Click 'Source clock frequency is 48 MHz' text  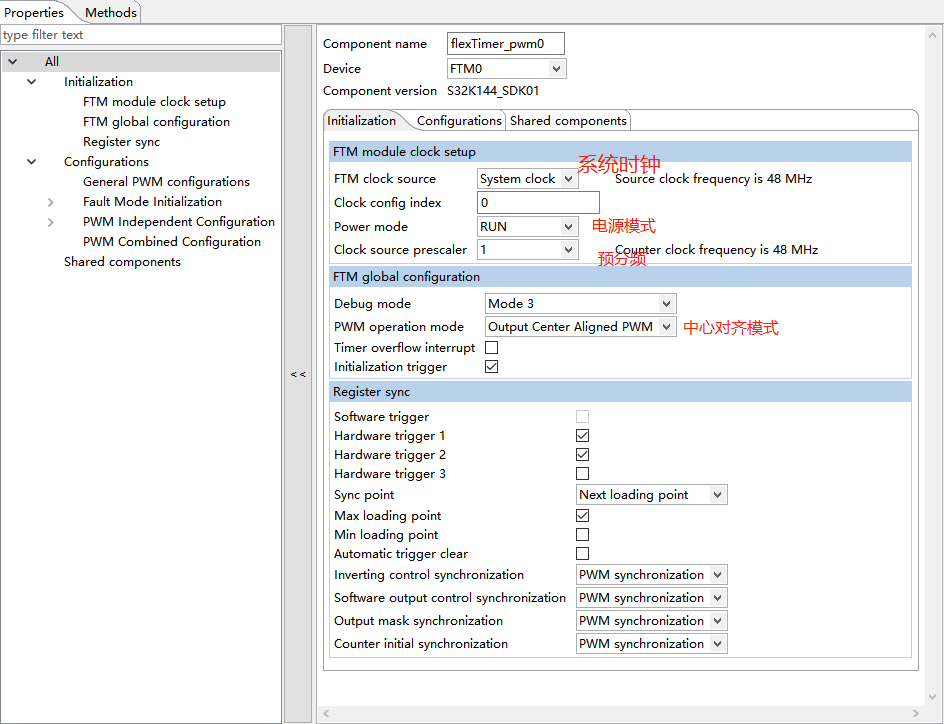pyautogui.click(x=713, y=179)
